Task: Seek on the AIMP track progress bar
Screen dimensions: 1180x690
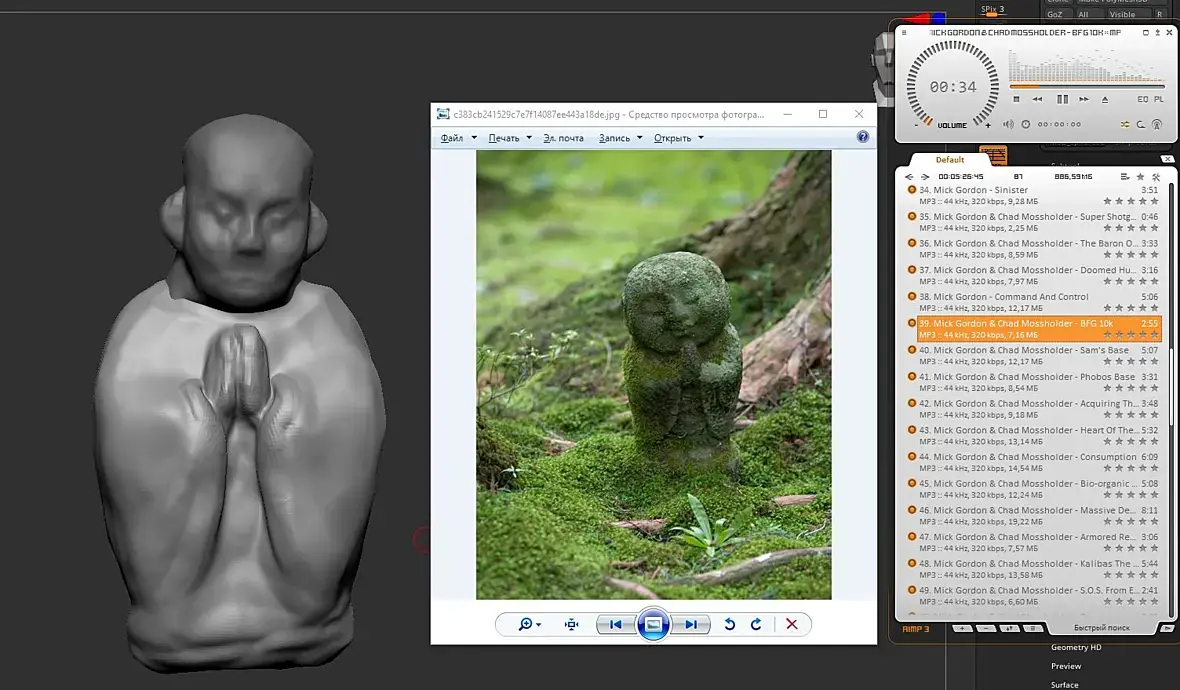Action: (x=1087, y=87)
